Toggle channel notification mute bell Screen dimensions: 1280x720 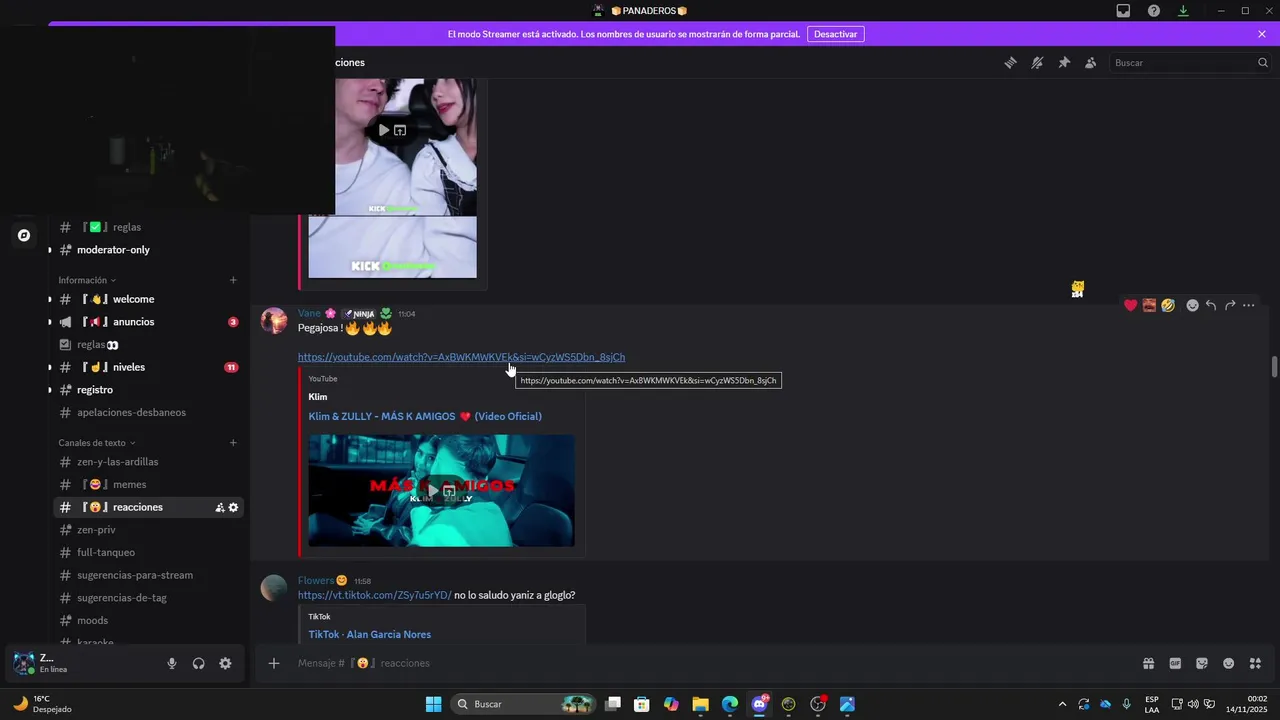(1037, 62)
